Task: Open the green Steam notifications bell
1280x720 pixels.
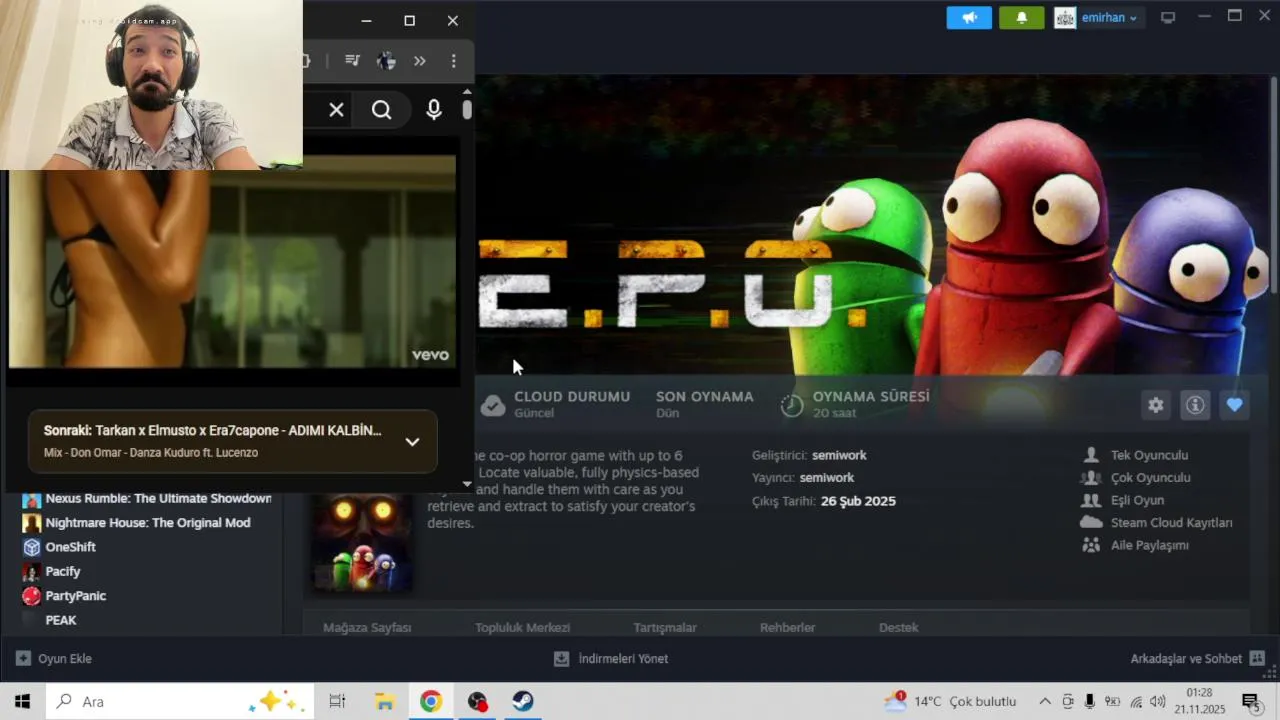Action: (x=1021, y=18)
